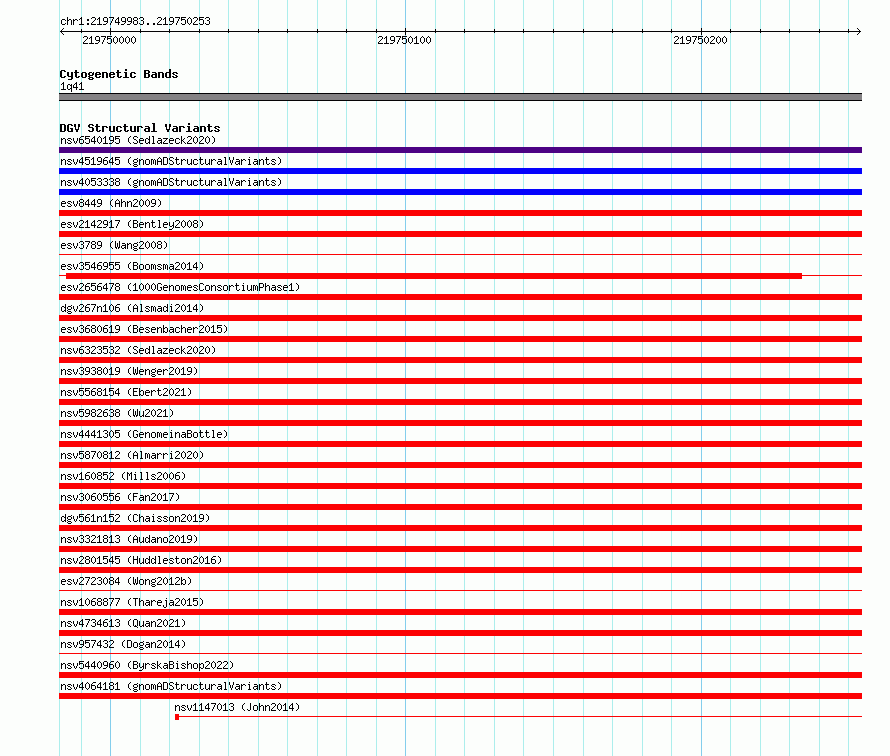Select the chr1:219749983..219750253 region label
890x756 pixels.
click(135, 22)
